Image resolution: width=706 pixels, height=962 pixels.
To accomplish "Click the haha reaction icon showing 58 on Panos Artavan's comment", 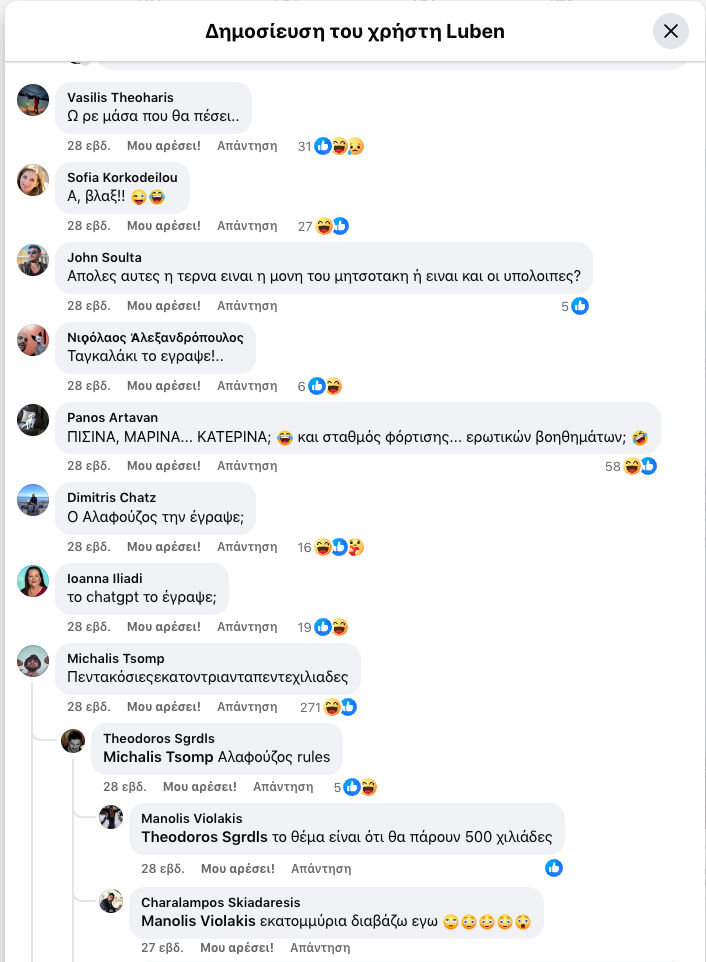I will [x=633, y=466].
